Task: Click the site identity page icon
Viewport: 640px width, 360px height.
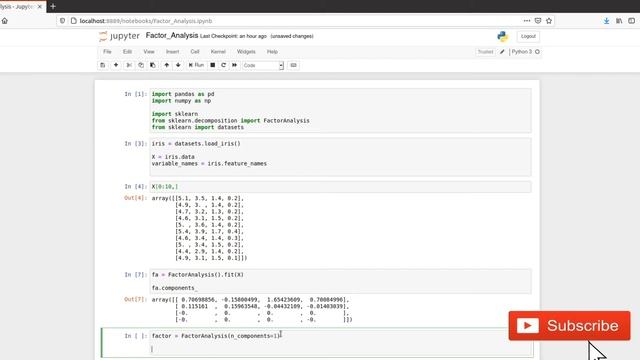Action: [73, 21]
